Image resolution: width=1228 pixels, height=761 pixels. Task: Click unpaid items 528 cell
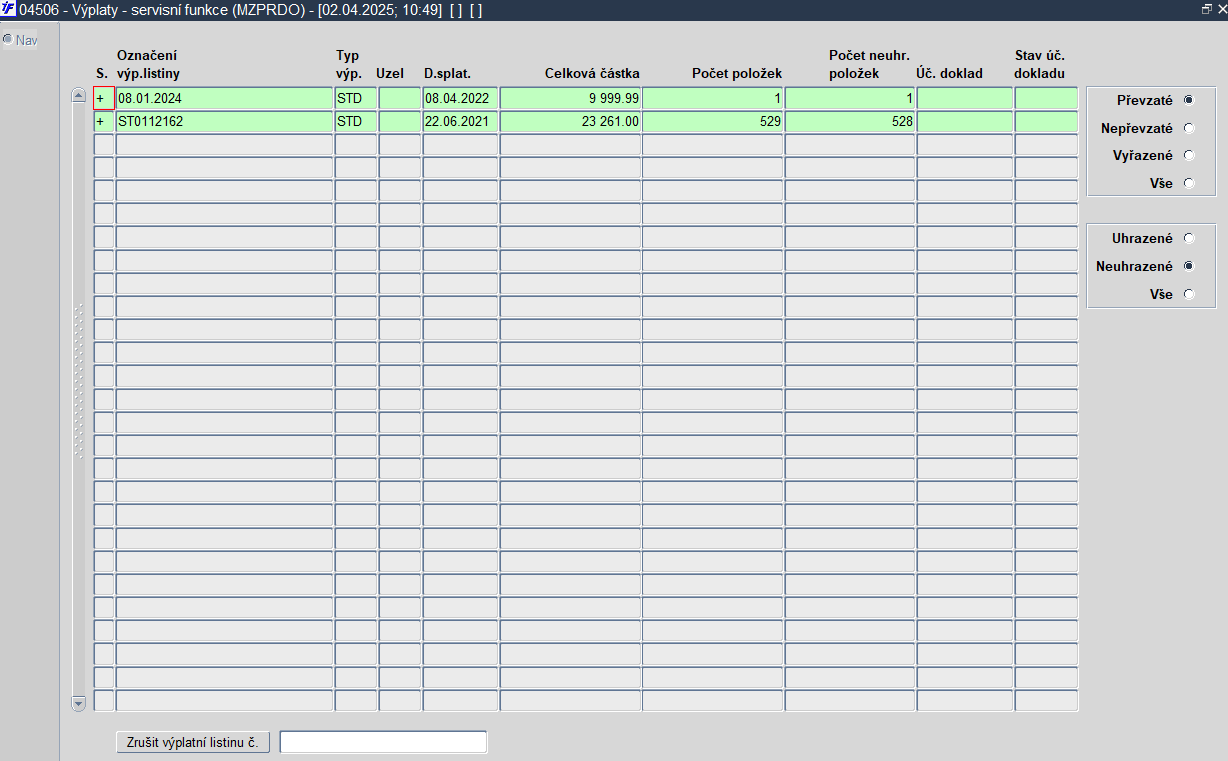(850, 121)
